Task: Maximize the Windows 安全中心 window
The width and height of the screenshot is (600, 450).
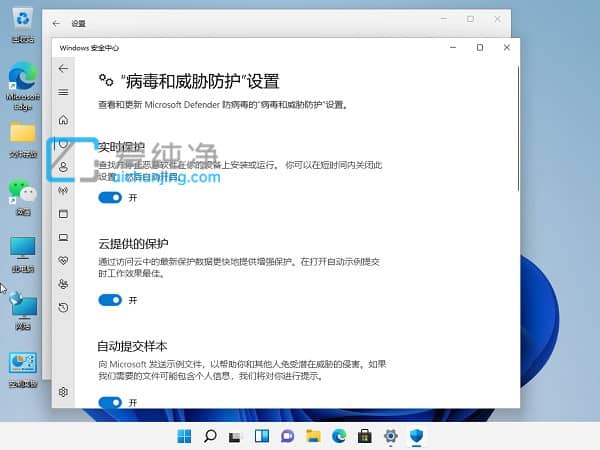Action: 480,47
